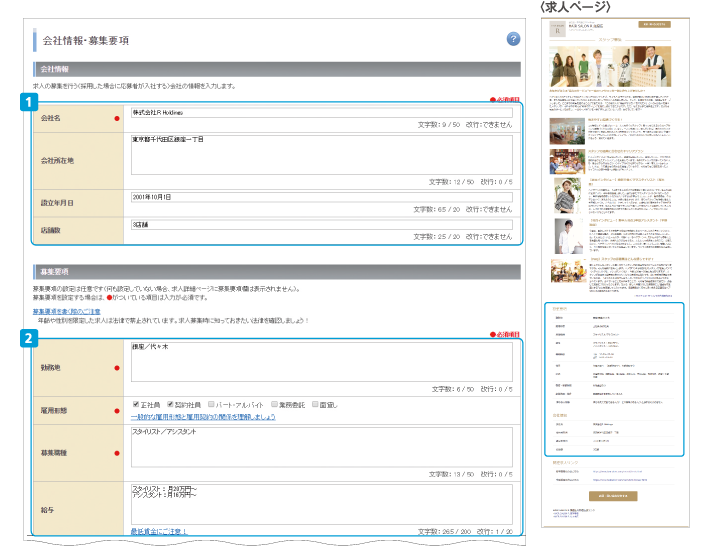Focus the 会社所在地 address text area

(x=320, y=154)
